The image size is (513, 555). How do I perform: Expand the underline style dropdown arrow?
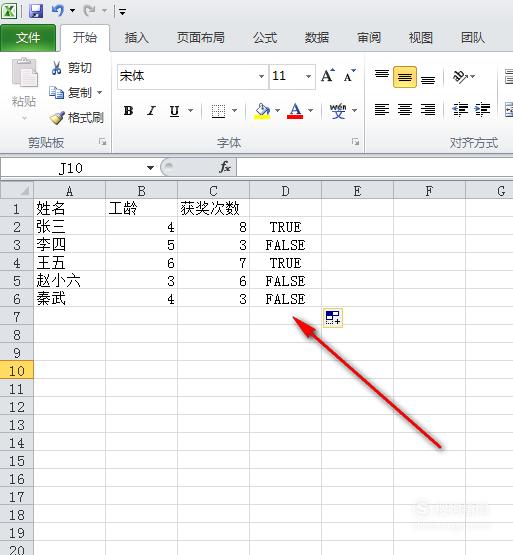pos(190,110)
